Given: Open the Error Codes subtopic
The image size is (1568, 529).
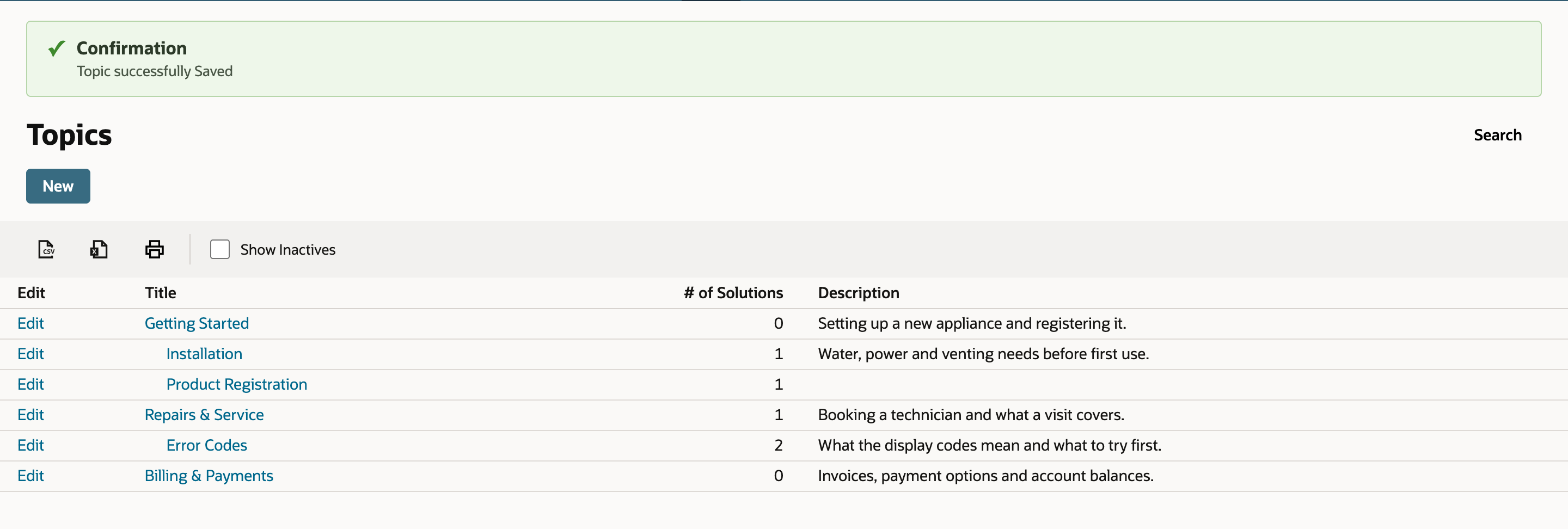Looking at the screenshot, I should (x=207, y=445).
